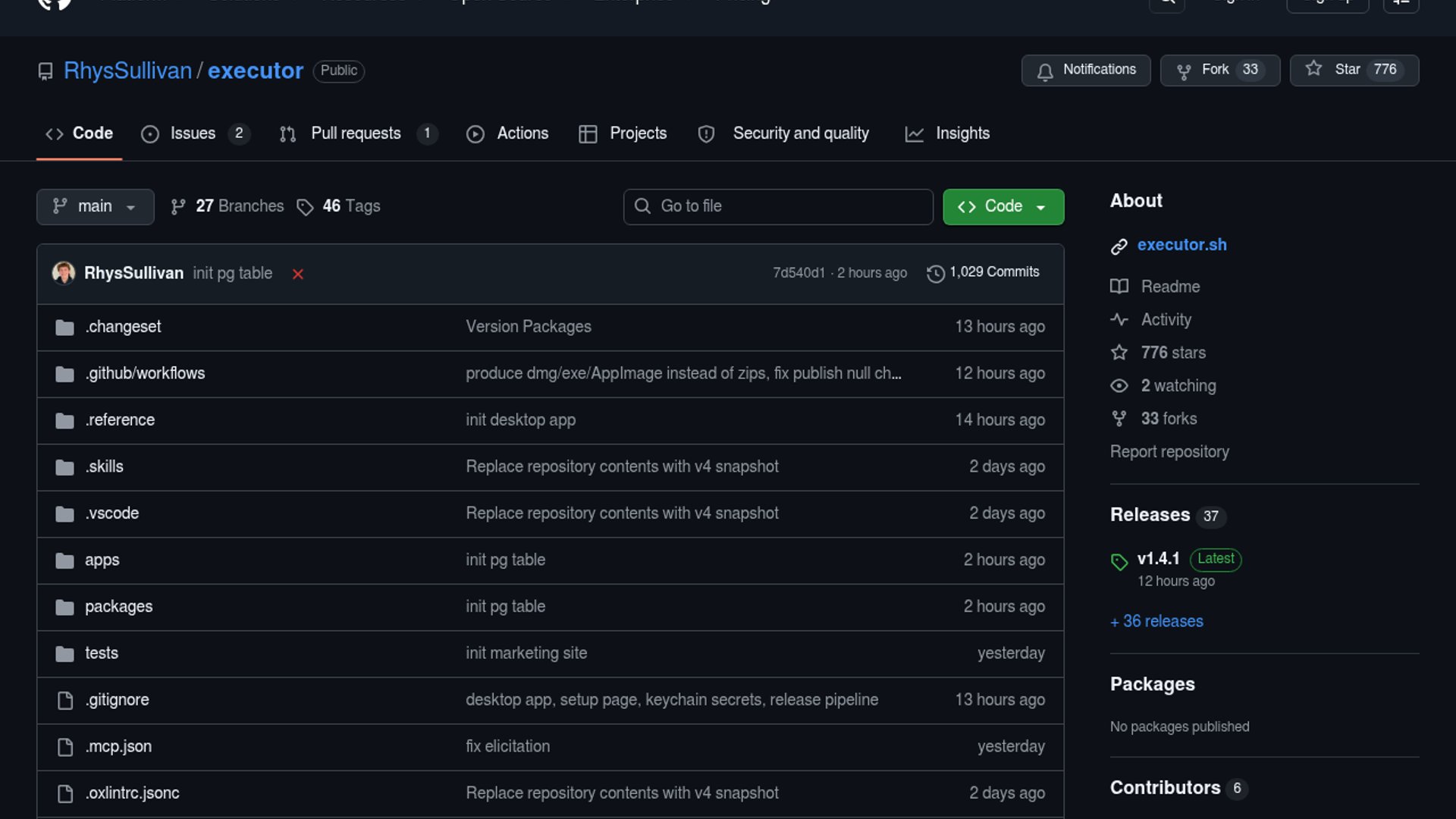This screenshot has width=1456, height=819.
Task: Click RhysSullivan's avatar image
Action: click(x=64, y=273)
